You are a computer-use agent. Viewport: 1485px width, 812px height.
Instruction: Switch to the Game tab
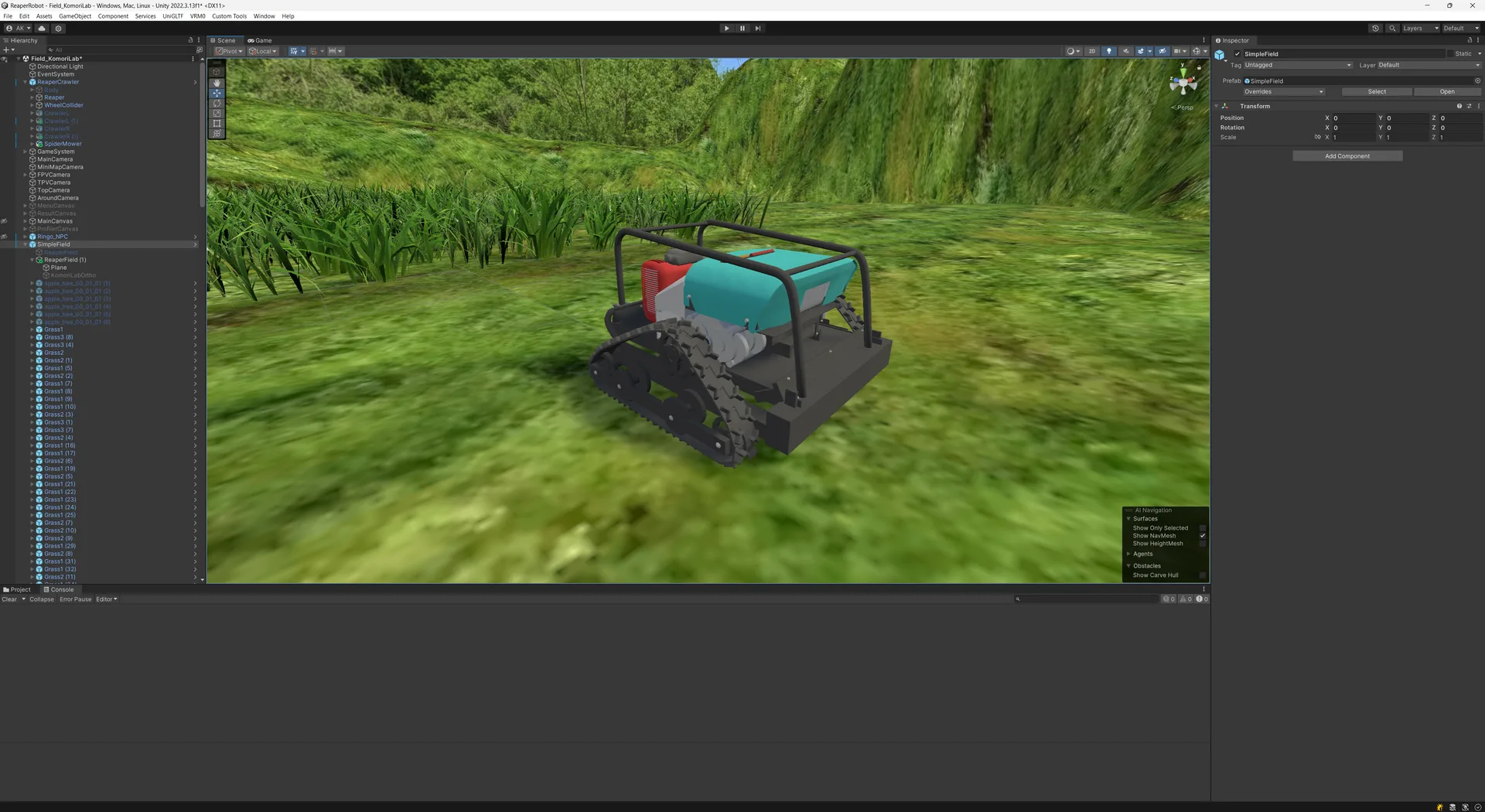point(260,40)
